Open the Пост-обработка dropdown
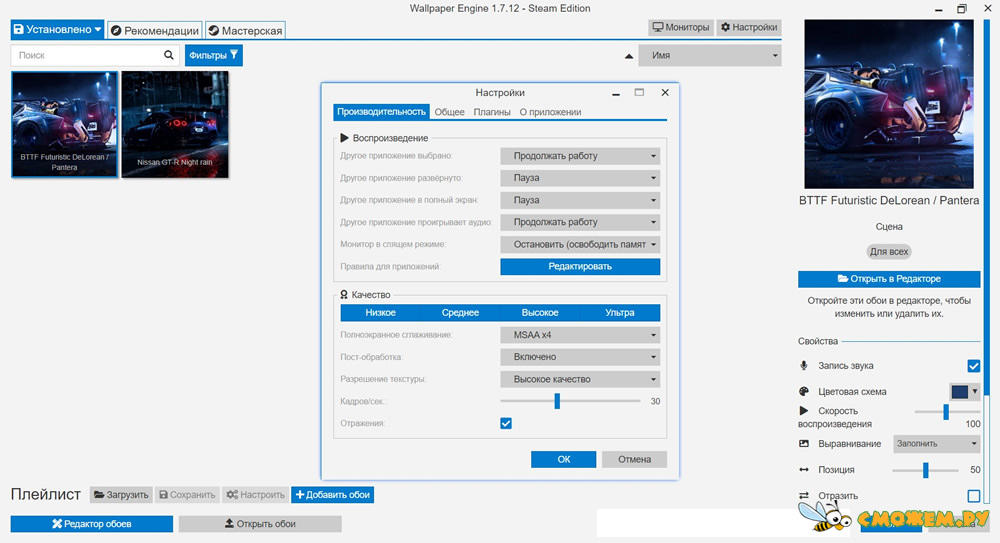 [x=580, y=357]
